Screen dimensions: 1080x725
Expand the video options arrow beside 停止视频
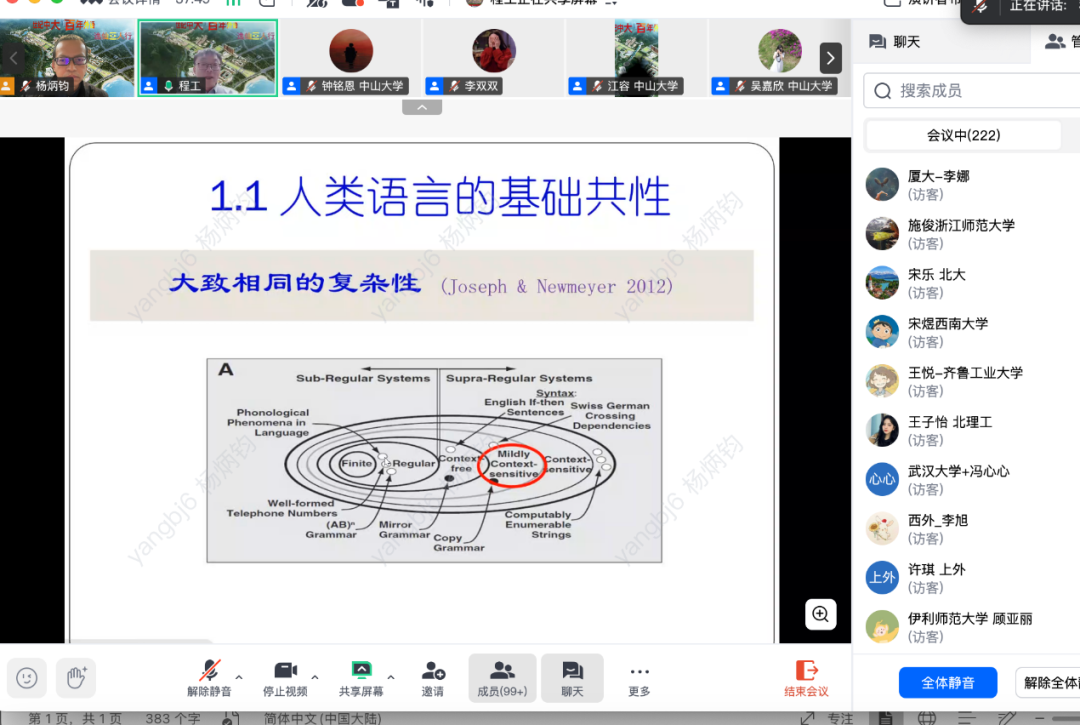315,676
